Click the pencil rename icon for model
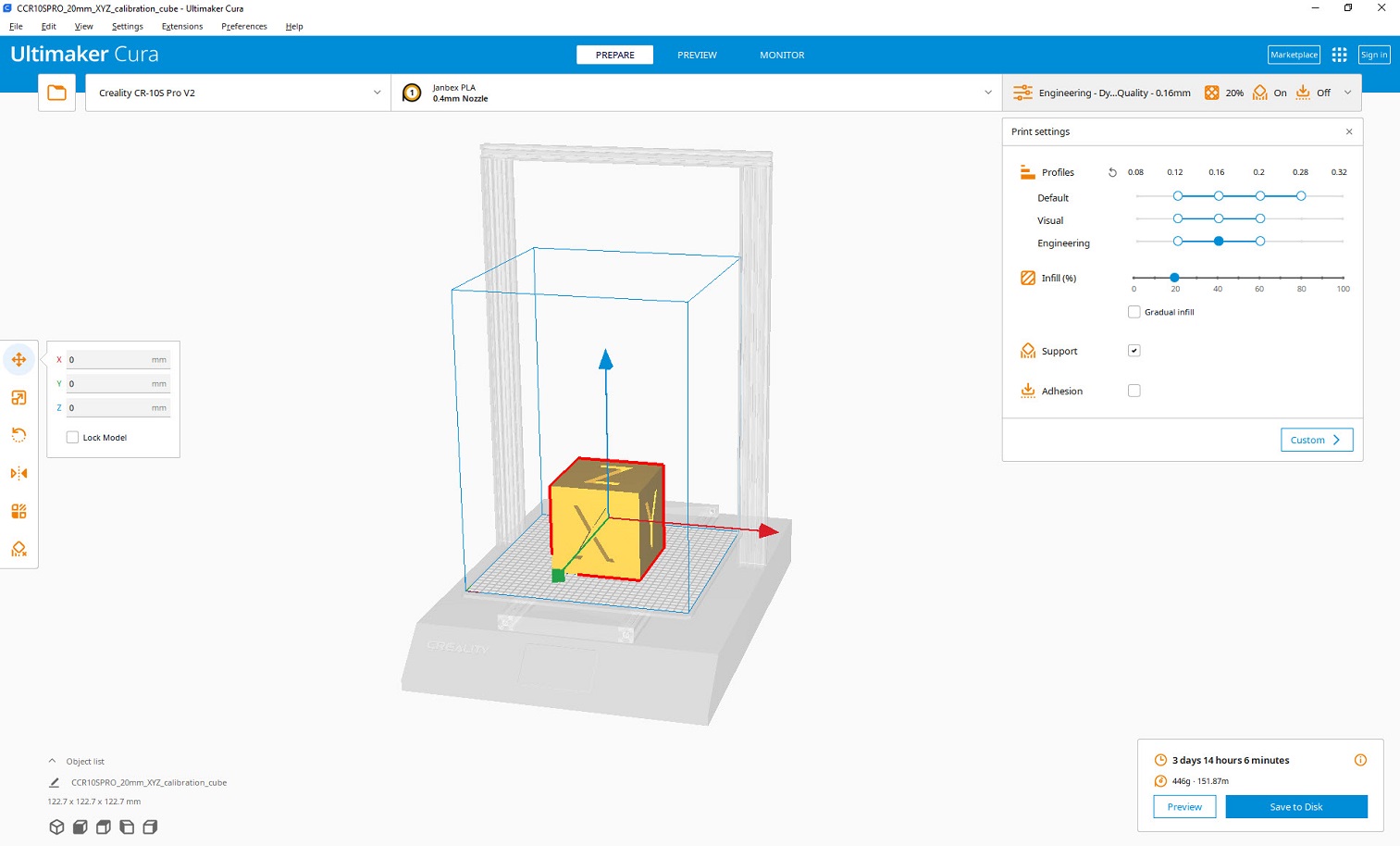 (54, 782)
